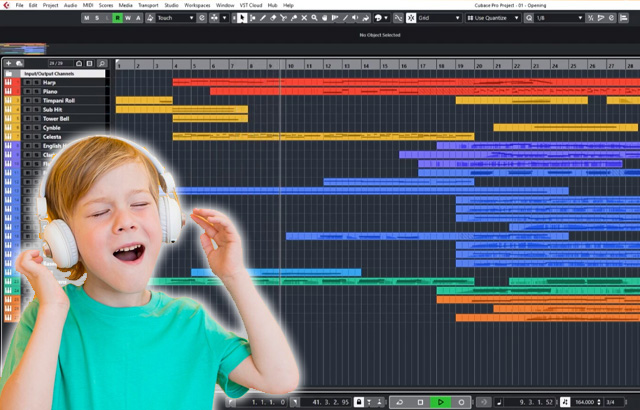Click the tempo value 164.000
The height and width of the screenshot is (410, 640).
tap(585, 402)
